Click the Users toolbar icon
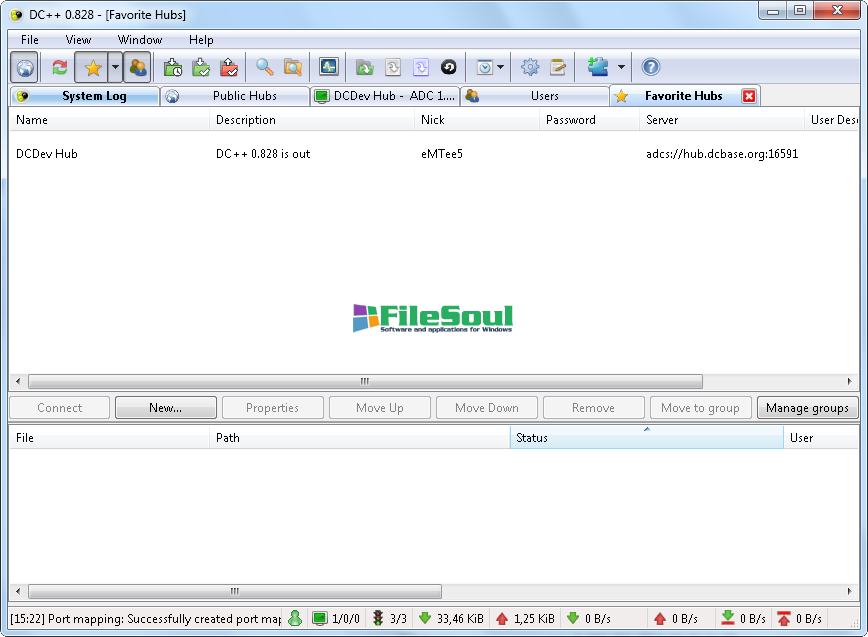Image resolution: width=868 pixels, height=637 pixels. click(x=137, y=68)
